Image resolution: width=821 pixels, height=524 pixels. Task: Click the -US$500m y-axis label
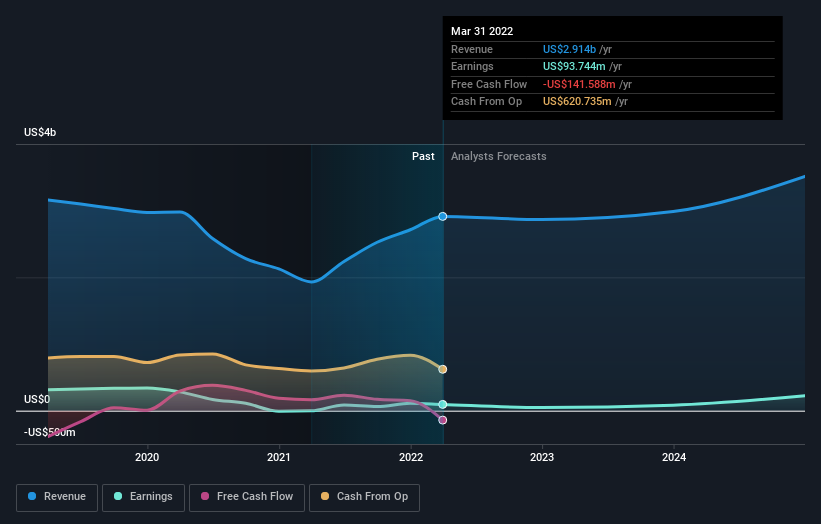click(x=49, y=432)
